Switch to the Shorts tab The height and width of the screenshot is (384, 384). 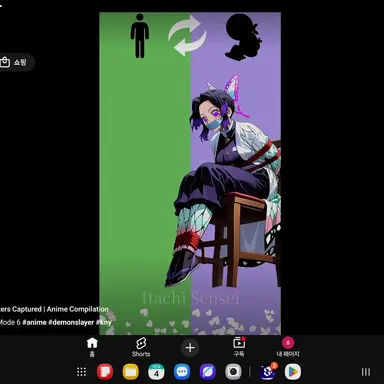pyautogui.click(x=141, y=347)
